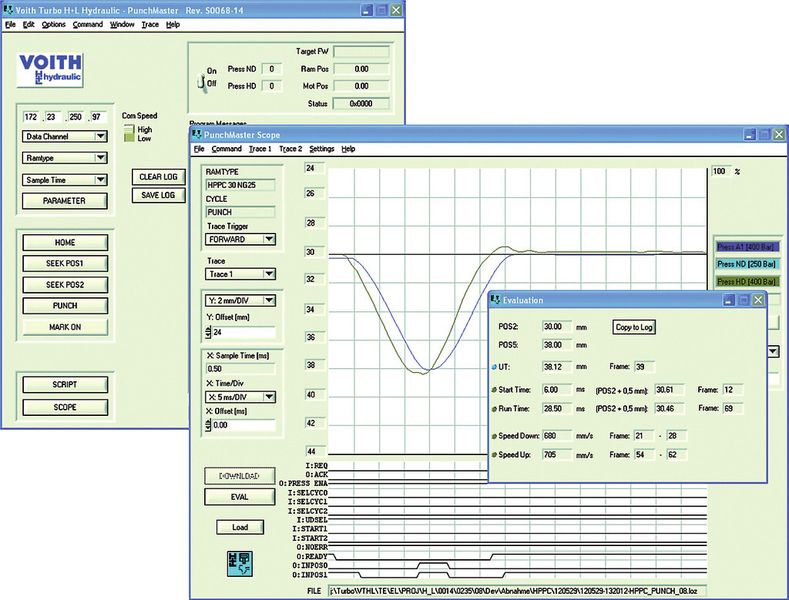Screen dimensions: 789x600
Task: Click the Run Time indicator bullet
Action: [494, 409]
